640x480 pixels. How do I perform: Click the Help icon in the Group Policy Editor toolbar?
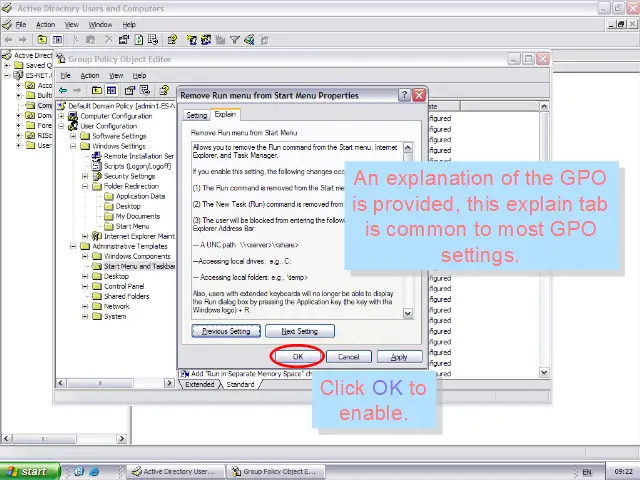[164, 90]
